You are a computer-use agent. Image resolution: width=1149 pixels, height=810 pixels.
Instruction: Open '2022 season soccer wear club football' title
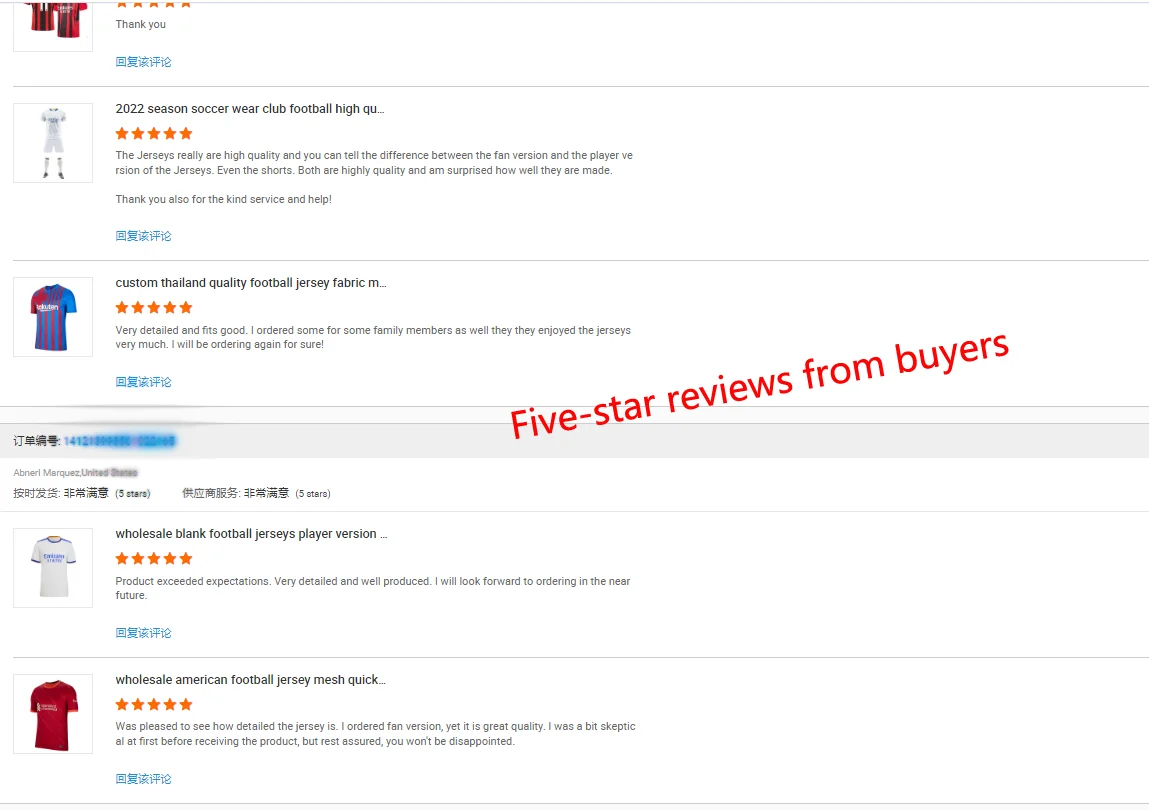(x=250, y=108)
